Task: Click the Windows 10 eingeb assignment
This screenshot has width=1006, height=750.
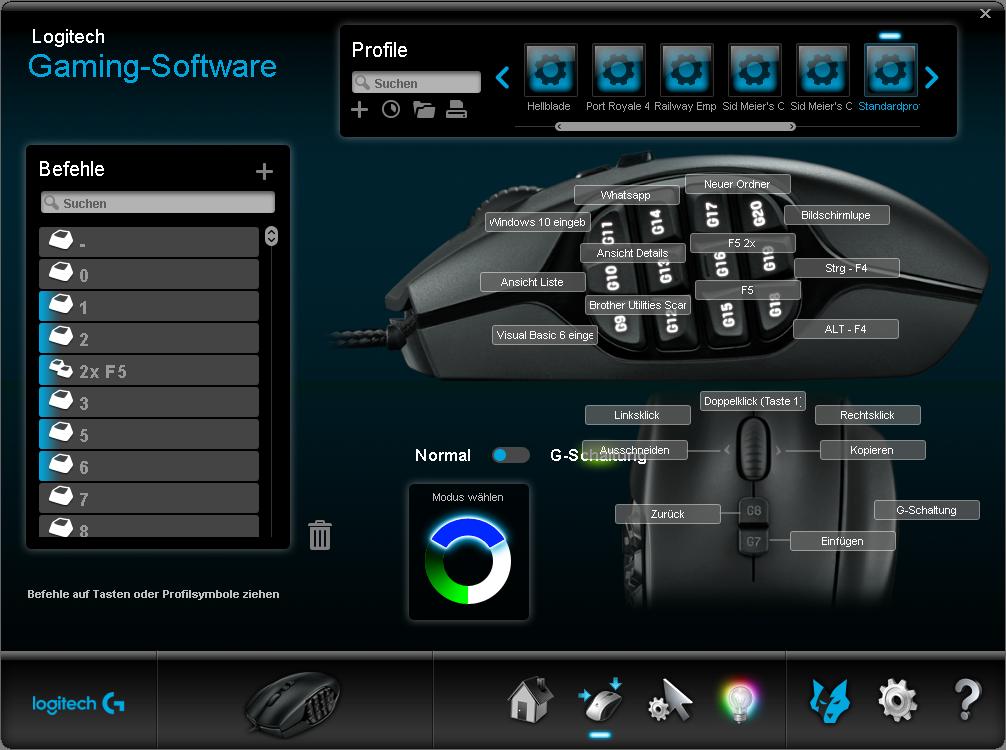Action: [538, 222]
